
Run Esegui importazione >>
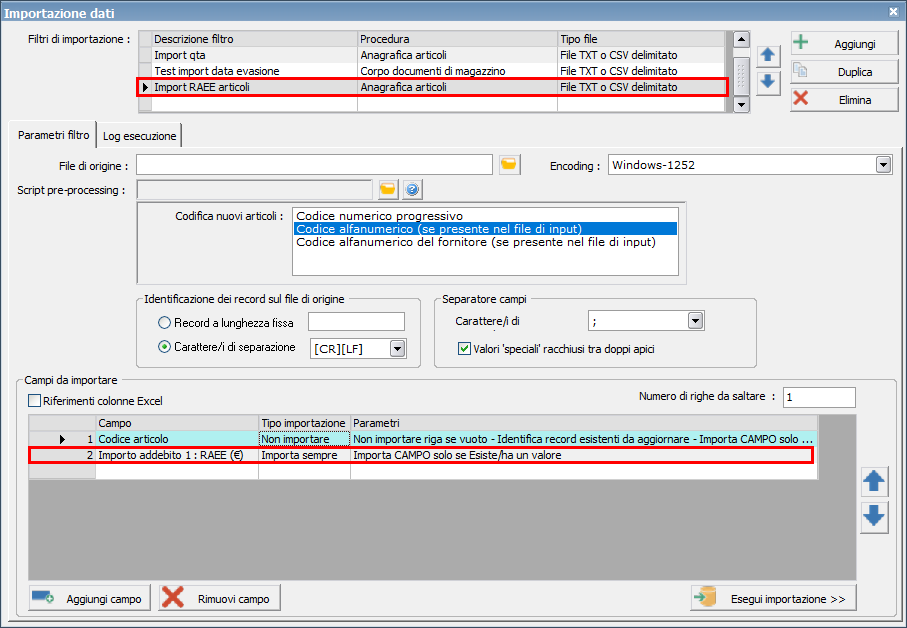click(773, 598)
